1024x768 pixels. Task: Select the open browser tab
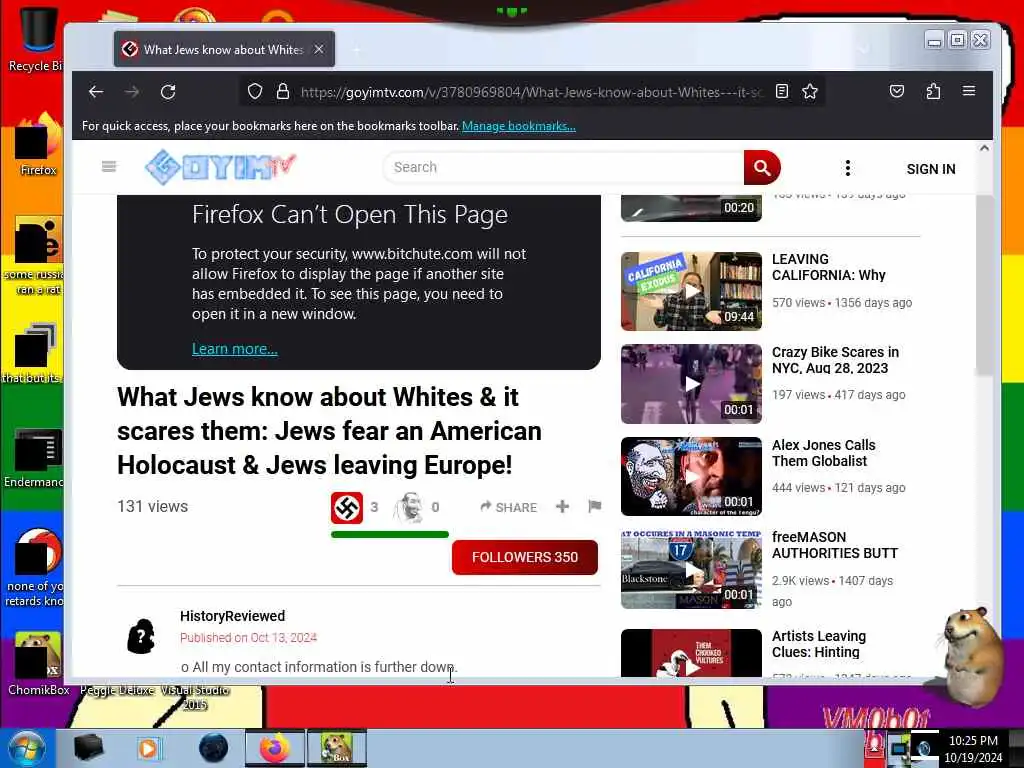(x=224, y=50)
